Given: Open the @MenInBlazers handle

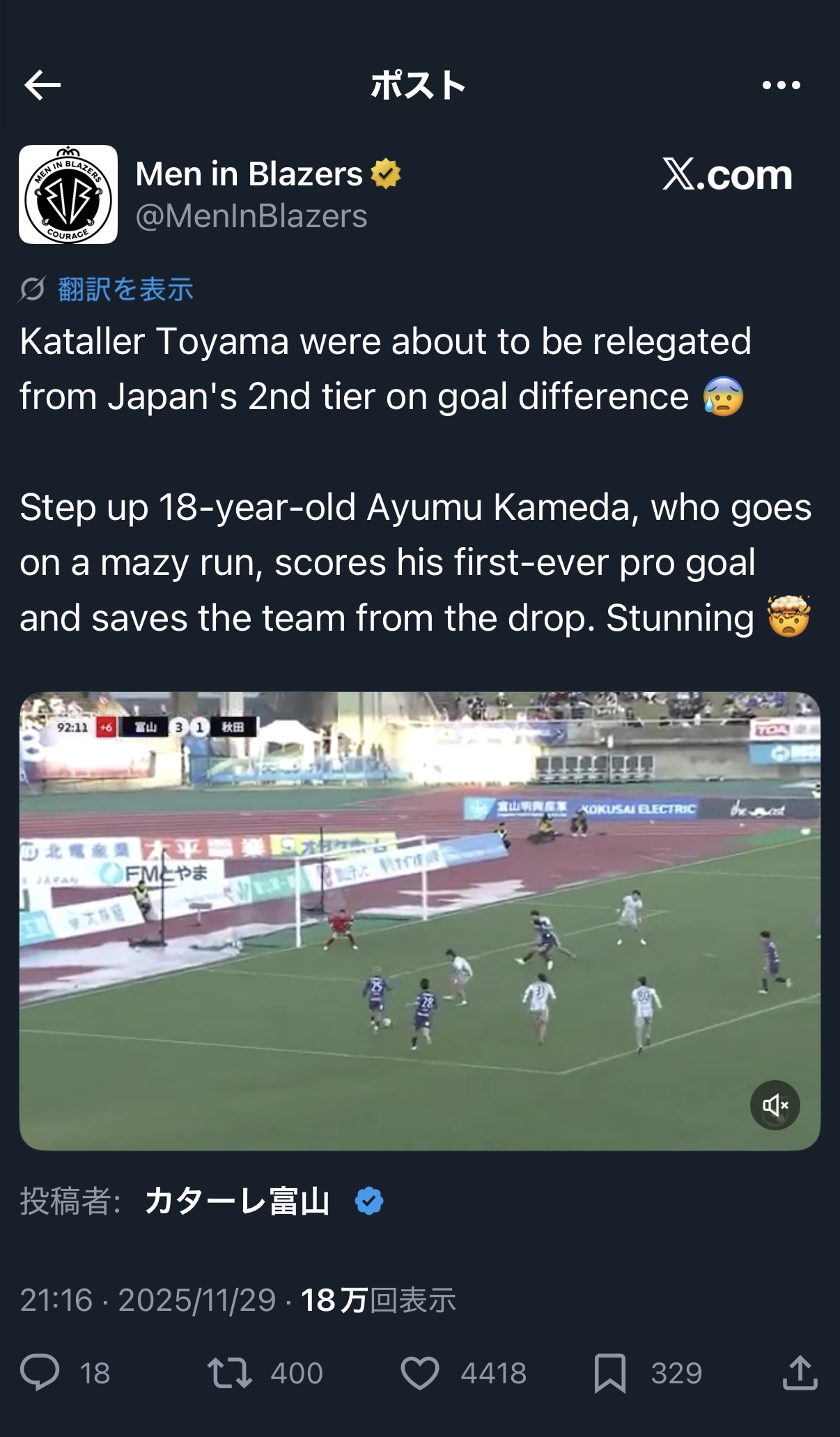Looking at the screenshot, I should coord(251,216).
